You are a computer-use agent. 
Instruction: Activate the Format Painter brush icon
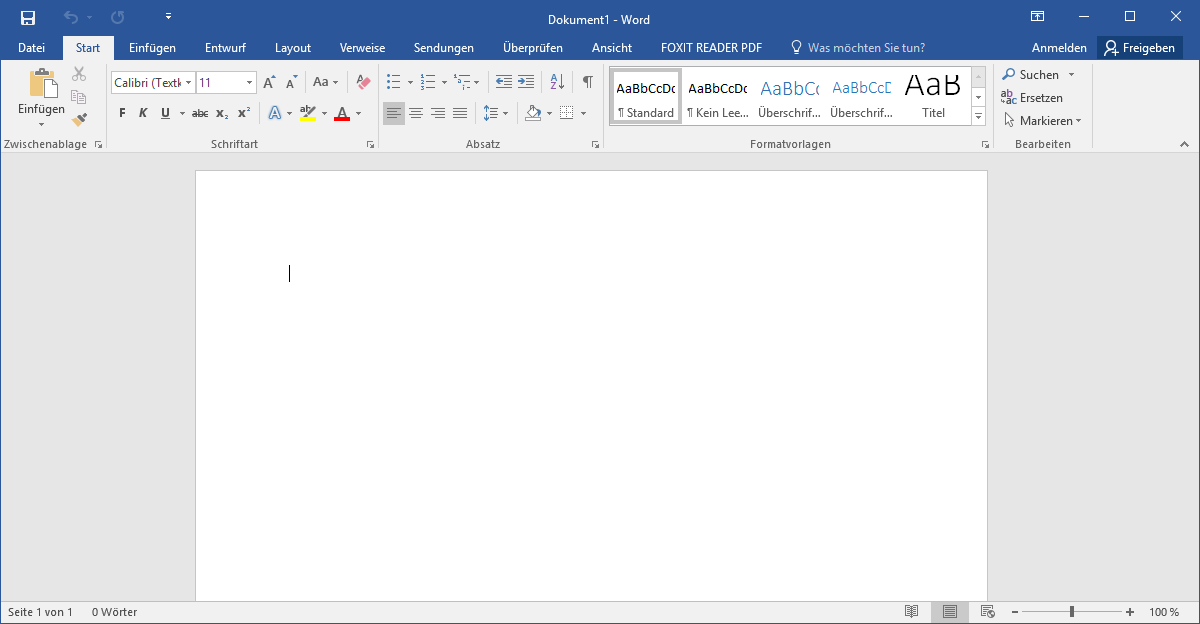pos(79,119)
